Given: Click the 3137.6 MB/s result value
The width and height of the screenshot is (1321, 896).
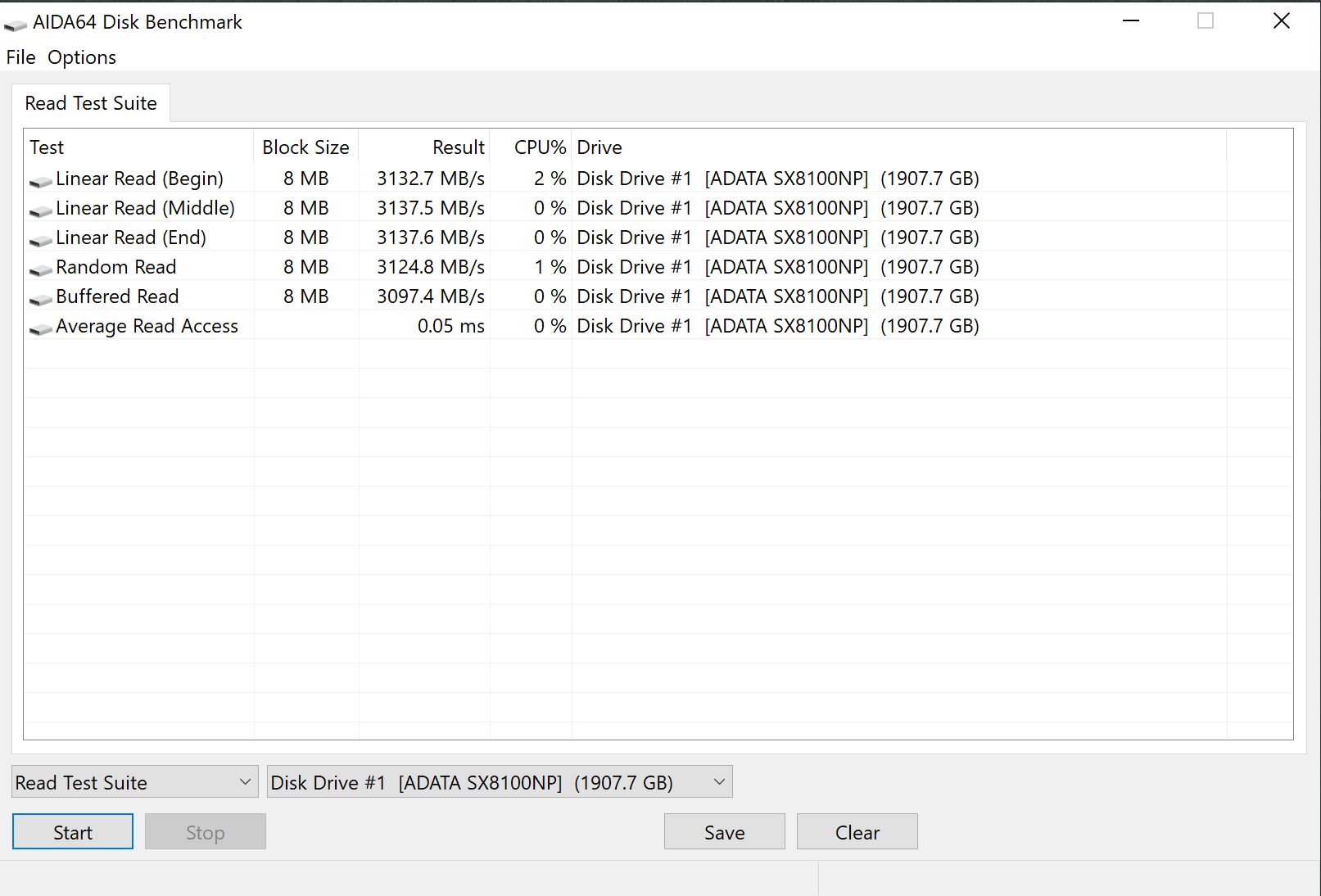Looking at the screenshot, I should click(431, 238).
